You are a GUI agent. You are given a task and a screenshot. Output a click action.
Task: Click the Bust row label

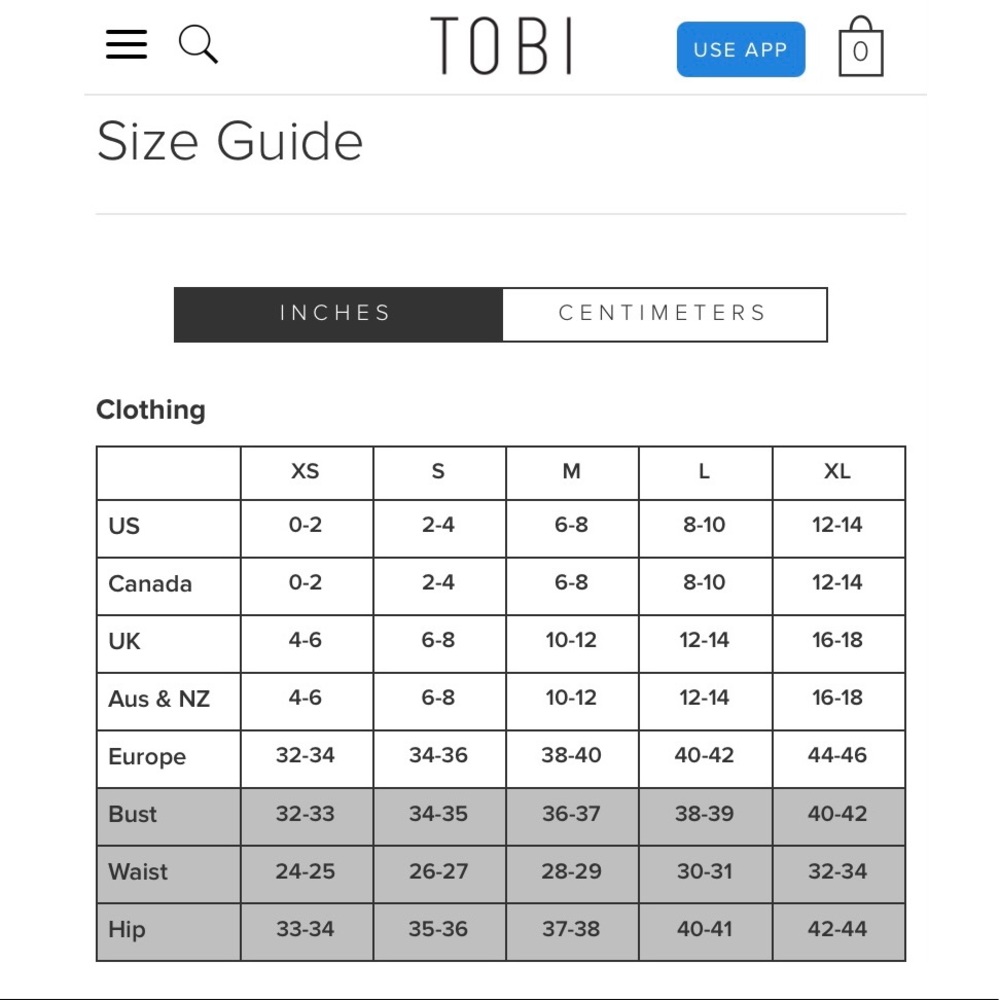point(133,814)
